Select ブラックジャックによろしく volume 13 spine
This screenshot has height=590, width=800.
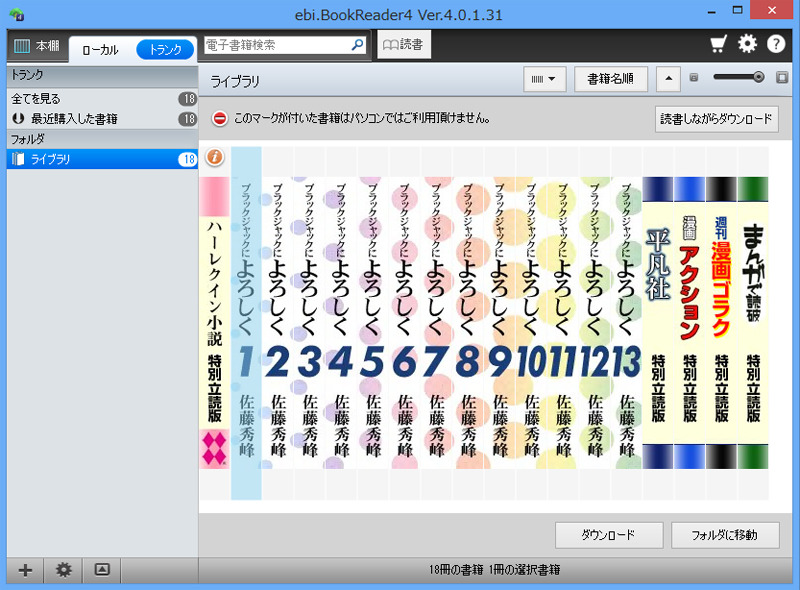[x=626, y=323]
